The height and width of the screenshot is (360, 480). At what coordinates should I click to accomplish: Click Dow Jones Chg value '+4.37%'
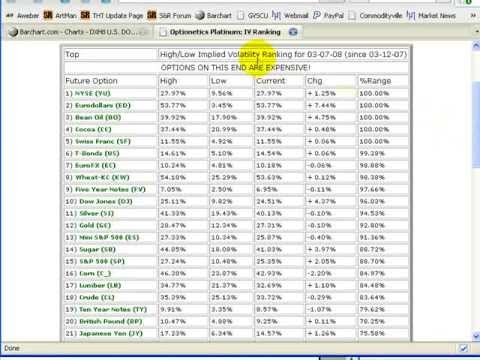pyautogui.click(x=321, y=202)
